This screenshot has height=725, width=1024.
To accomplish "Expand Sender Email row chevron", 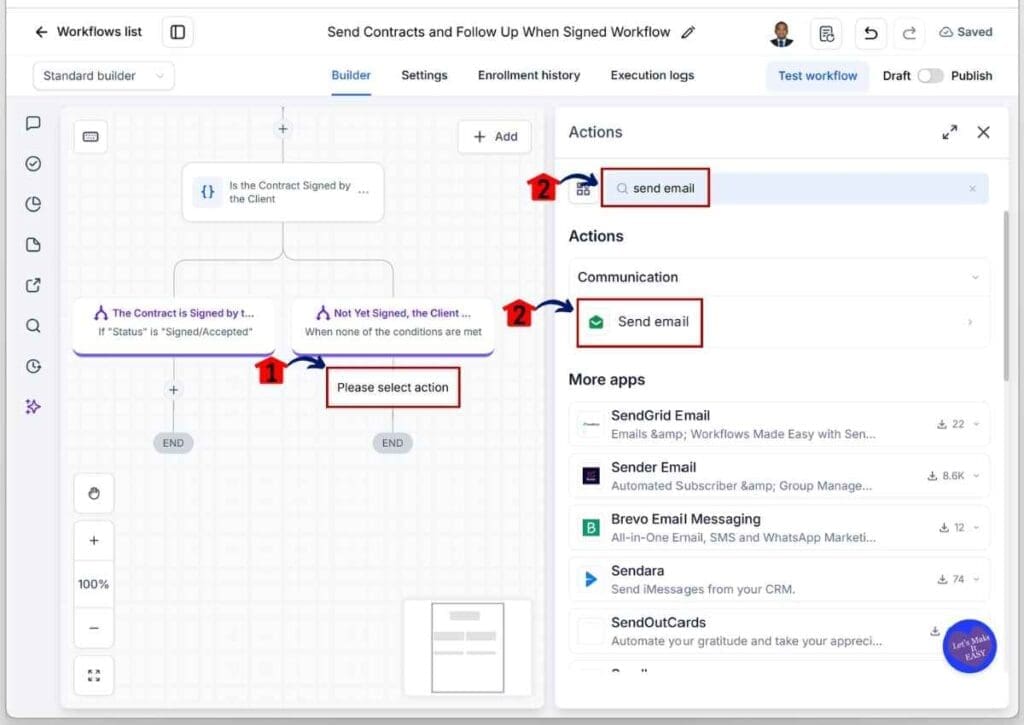I will tap(976, 475).
